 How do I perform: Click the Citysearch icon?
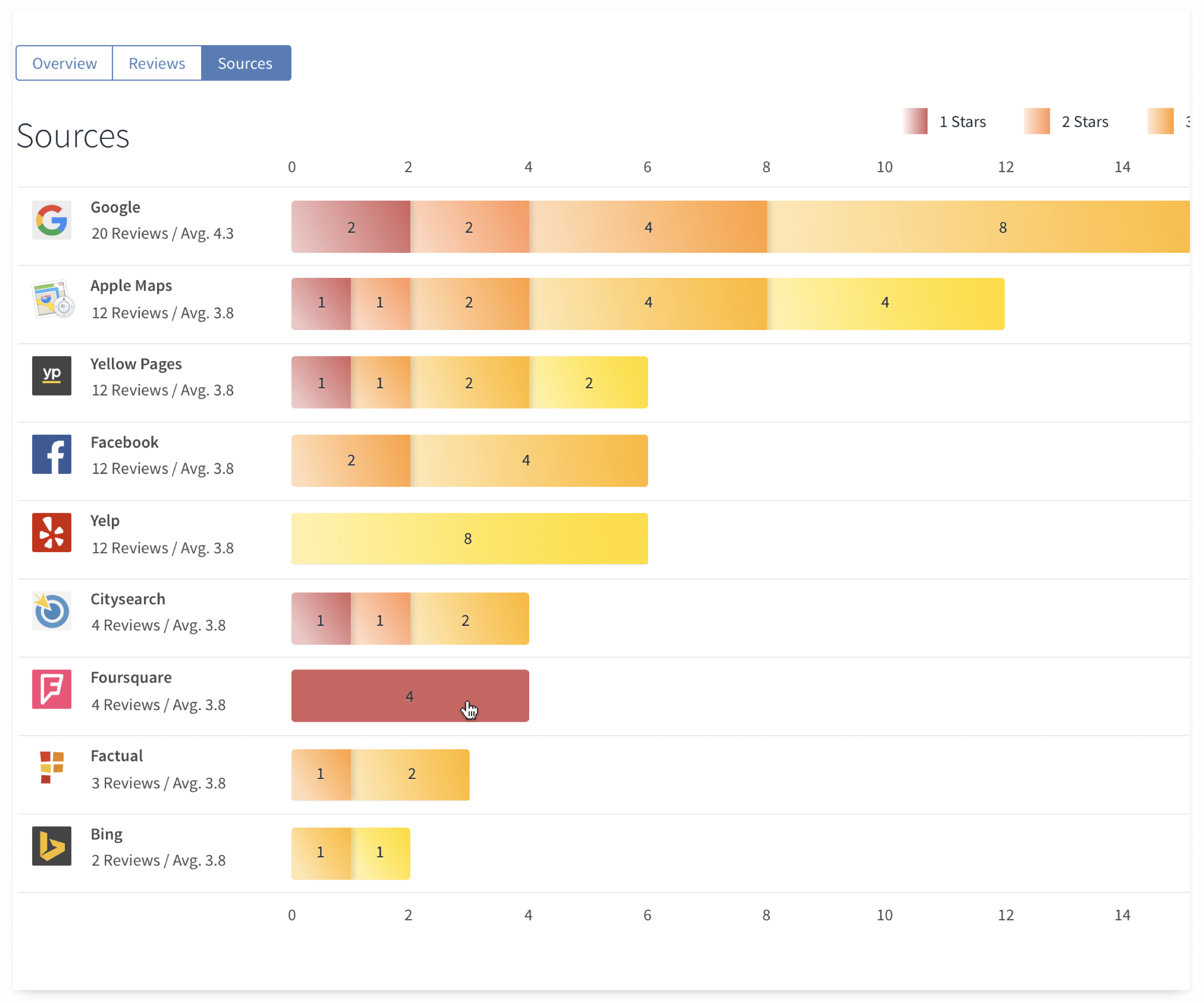[52, 611]
